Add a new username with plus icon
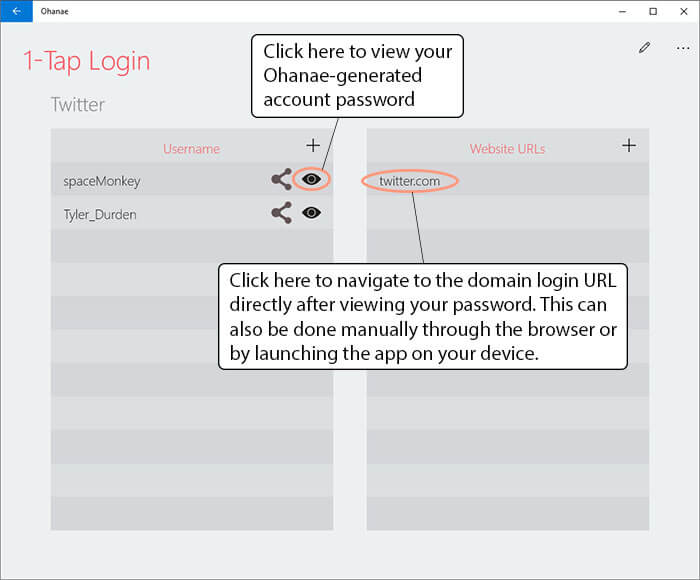The height and width of the screenshot is (580, 700). tap(313, 145)
